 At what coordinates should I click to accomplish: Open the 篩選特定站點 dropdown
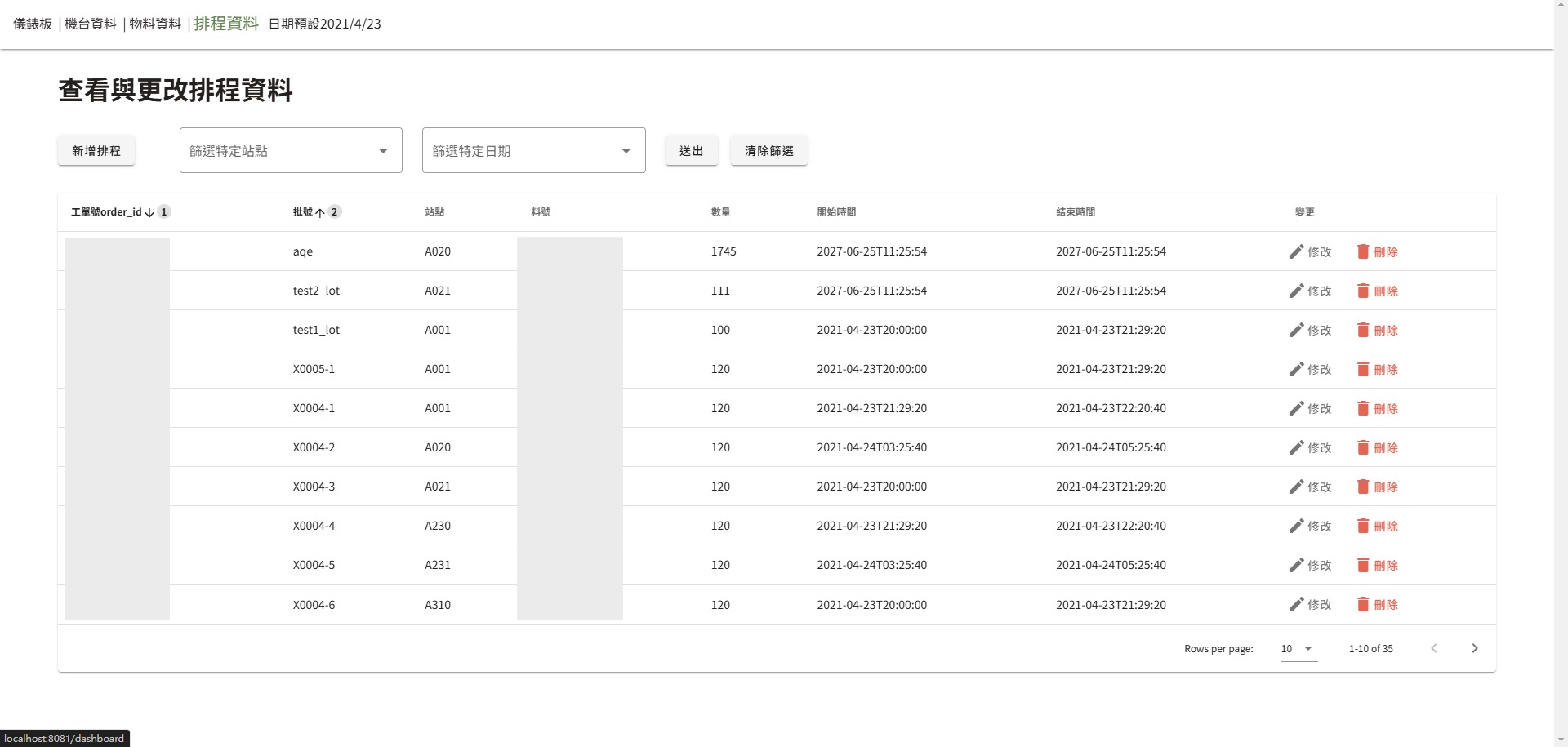tap(291, 150)
